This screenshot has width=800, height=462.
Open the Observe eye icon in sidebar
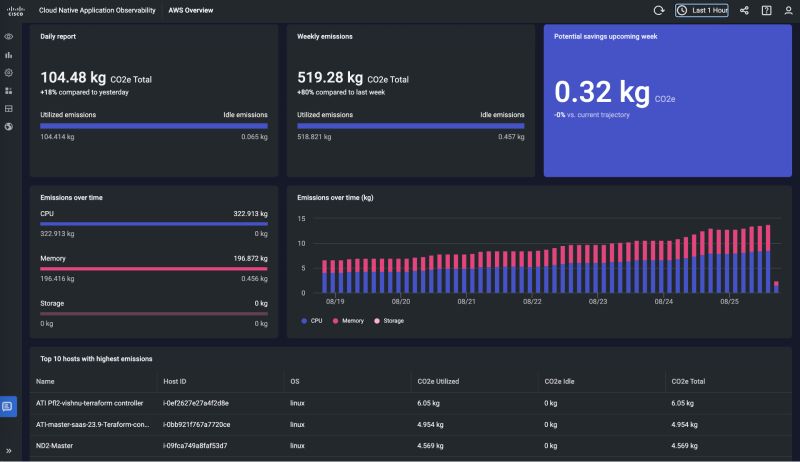point(9,36)
